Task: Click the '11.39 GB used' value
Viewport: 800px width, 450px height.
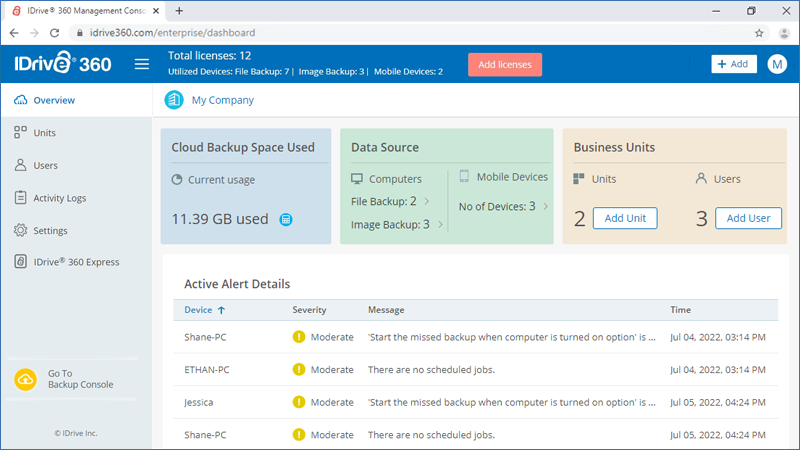Action: pos(220,219)
